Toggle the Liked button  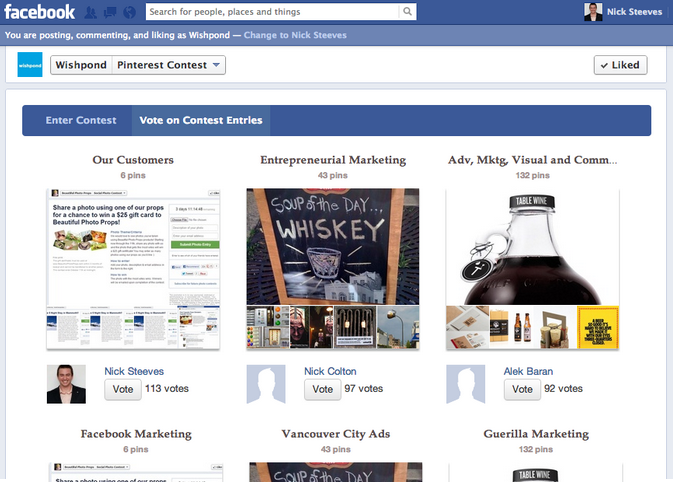click(620, 65)
